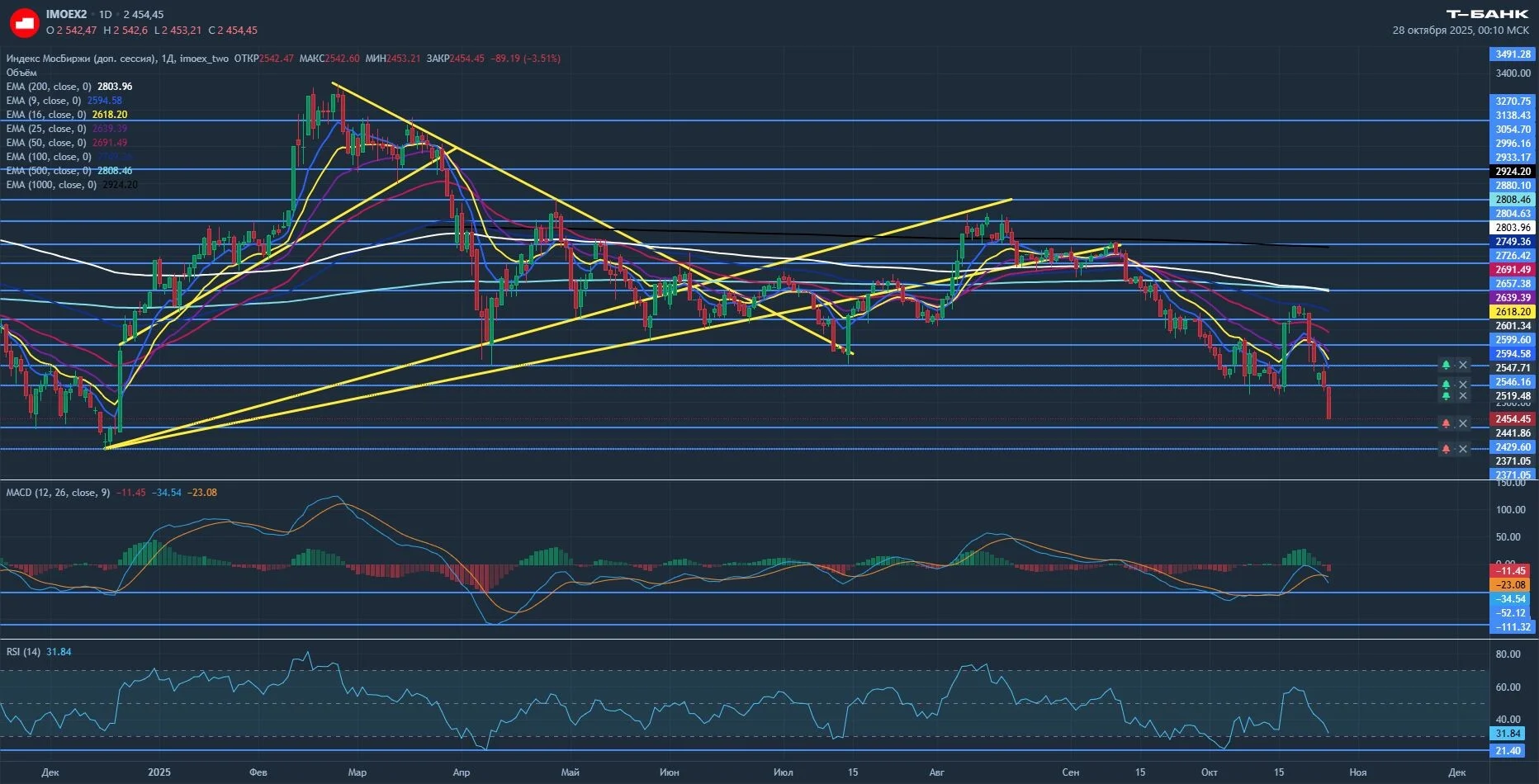Image resolution: width=1539 pixels, height=784 pixels.
Task: Click the green alert bell beside 2519.48
Action: [1446, 396]
